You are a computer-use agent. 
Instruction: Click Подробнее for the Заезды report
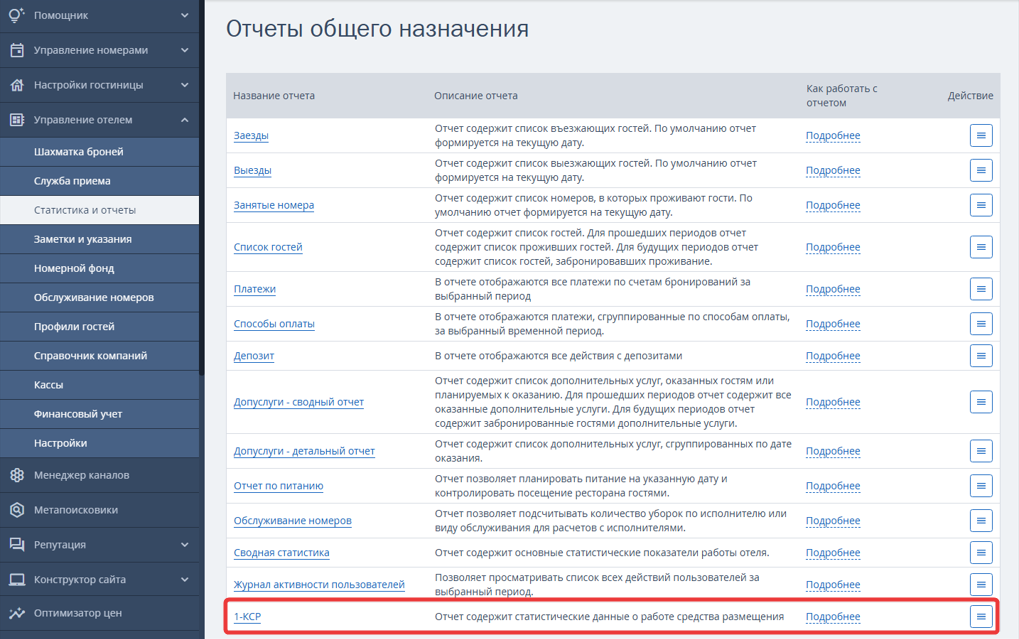coord(833,135)
